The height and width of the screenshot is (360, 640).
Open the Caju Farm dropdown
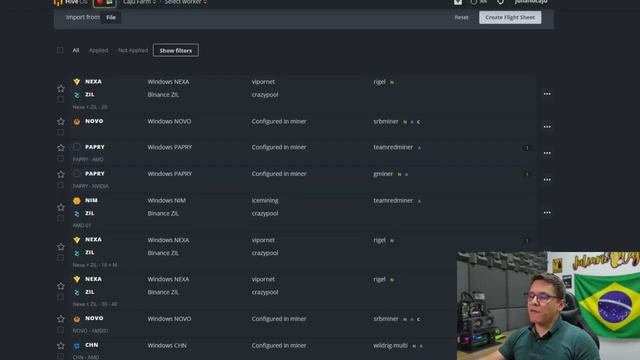pyautogui.click(x=139, y=2)
